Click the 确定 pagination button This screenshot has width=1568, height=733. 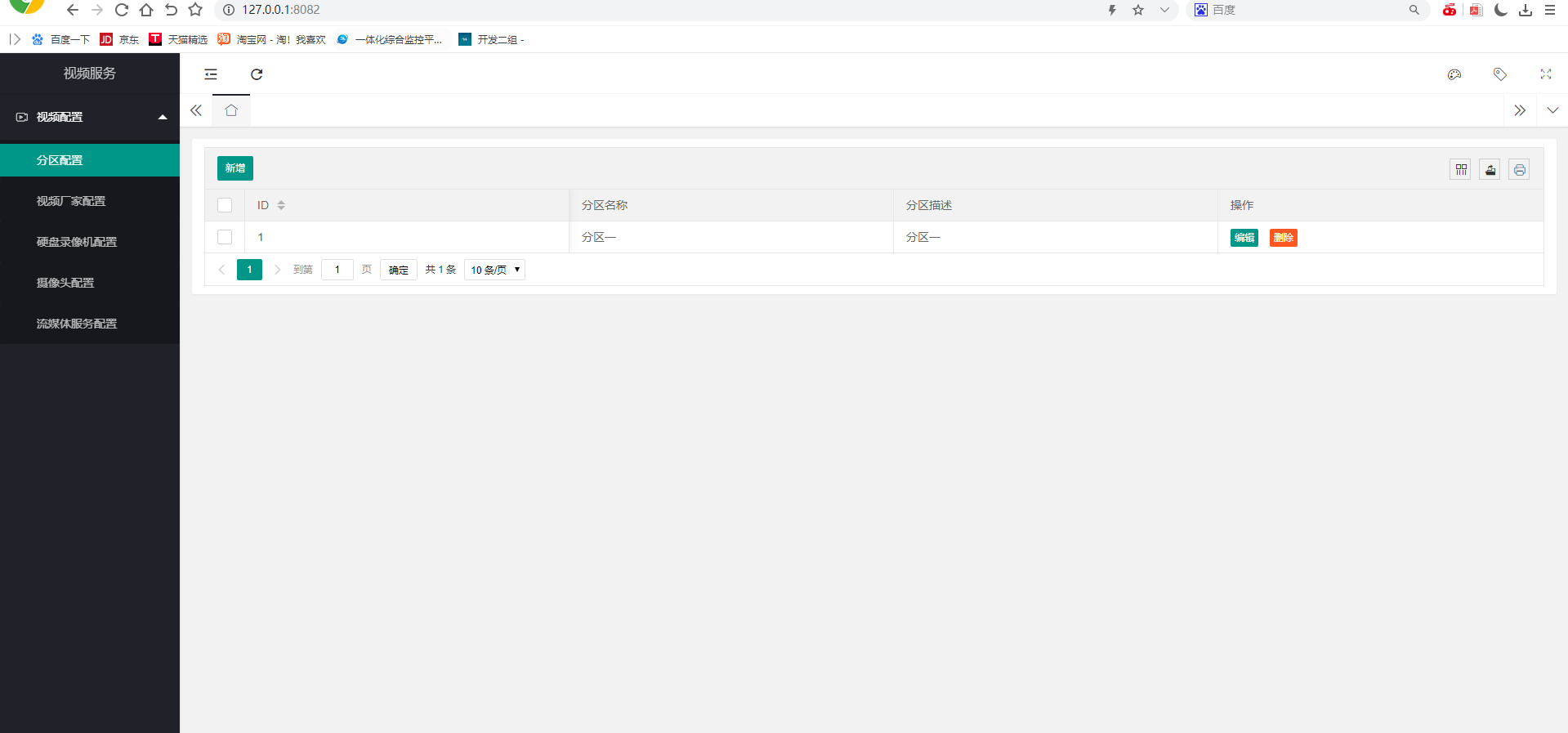pos(399,270)
